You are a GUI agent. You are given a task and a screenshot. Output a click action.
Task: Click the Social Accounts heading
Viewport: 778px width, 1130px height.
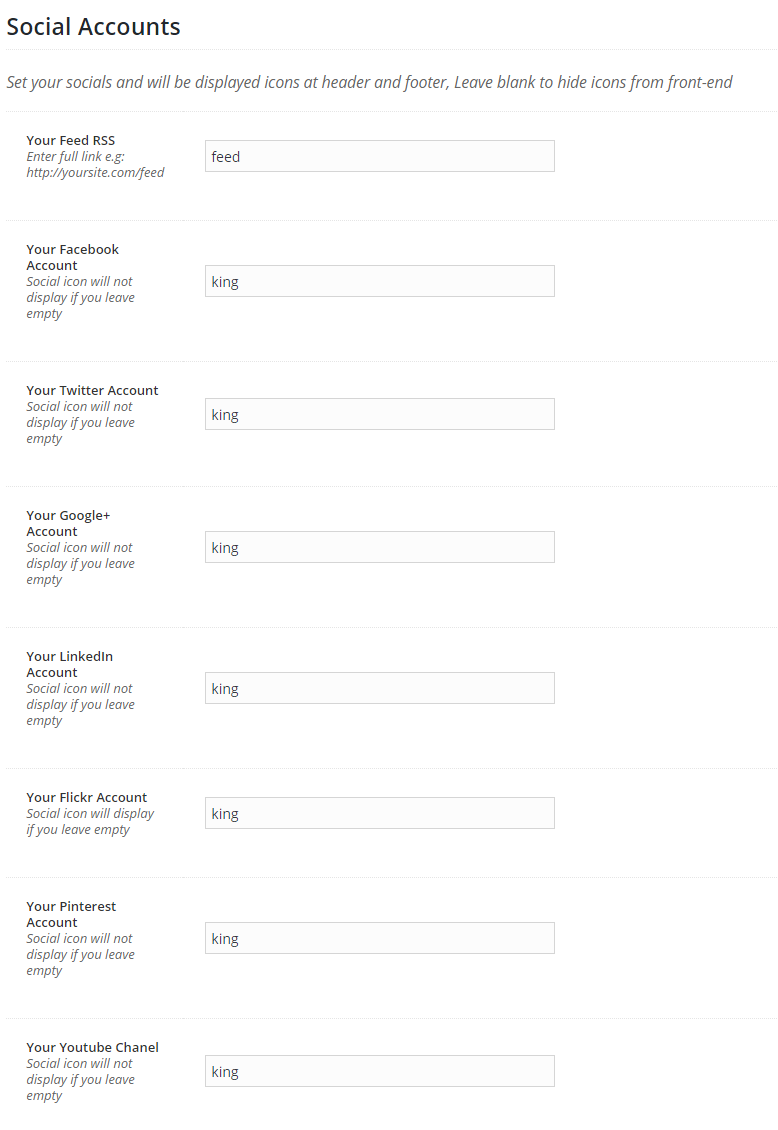coord(94,27)
